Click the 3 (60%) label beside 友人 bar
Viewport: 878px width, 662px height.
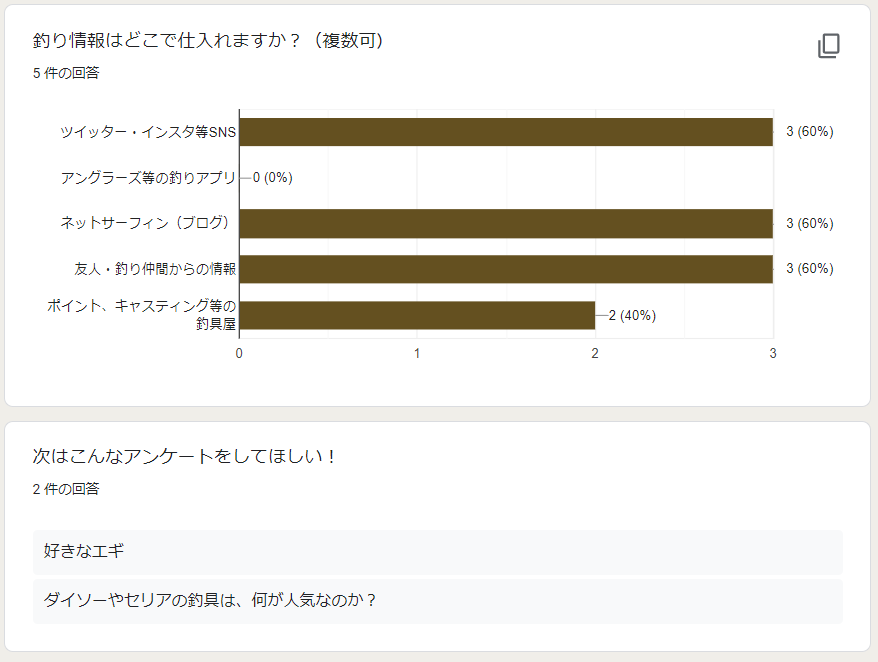(809, 269)
